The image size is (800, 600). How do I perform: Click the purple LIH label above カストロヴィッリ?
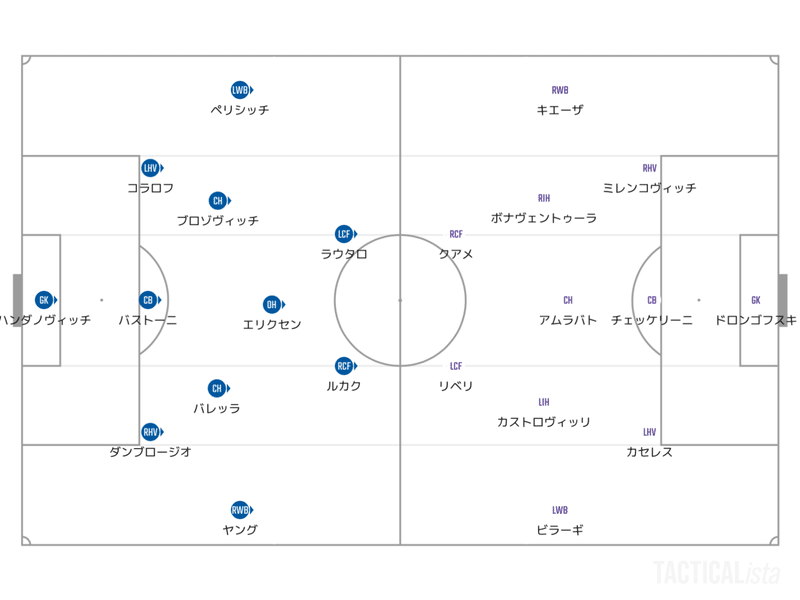pyautogui.click(x=544, y=402)
